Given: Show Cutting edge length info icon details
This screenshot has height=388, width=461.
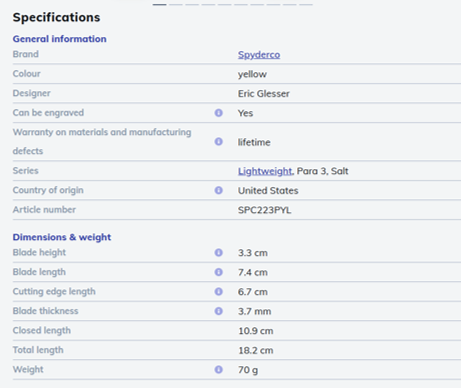Looking at the screenshot, I should tap(218, 292).
